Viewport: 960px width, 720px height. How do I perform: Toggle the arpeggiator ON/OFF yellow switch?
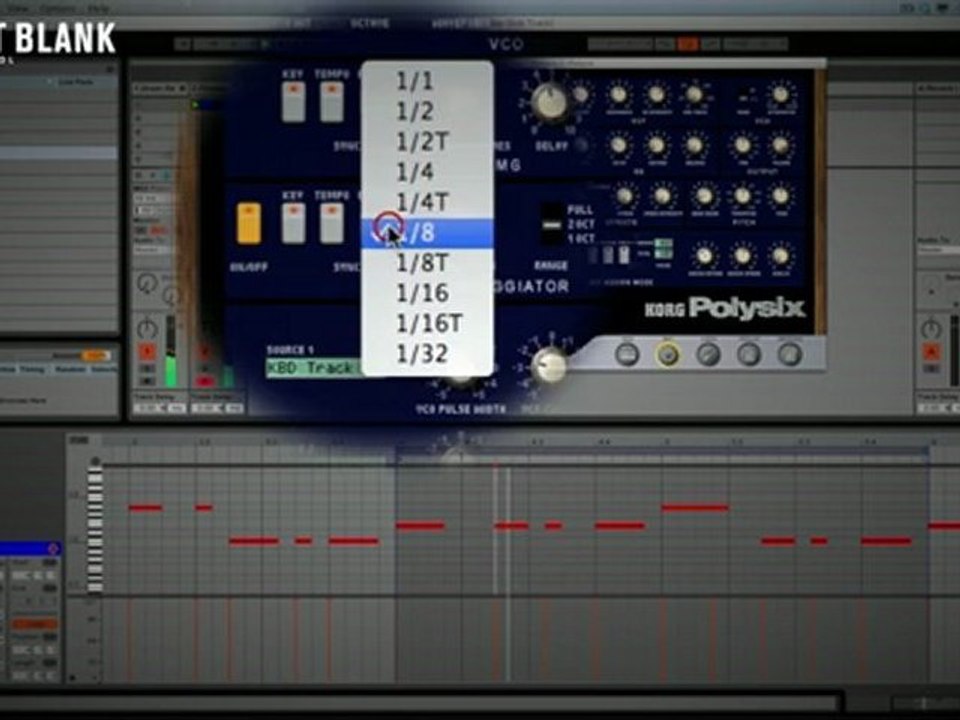pyautogui.click(x=249, y=223)
